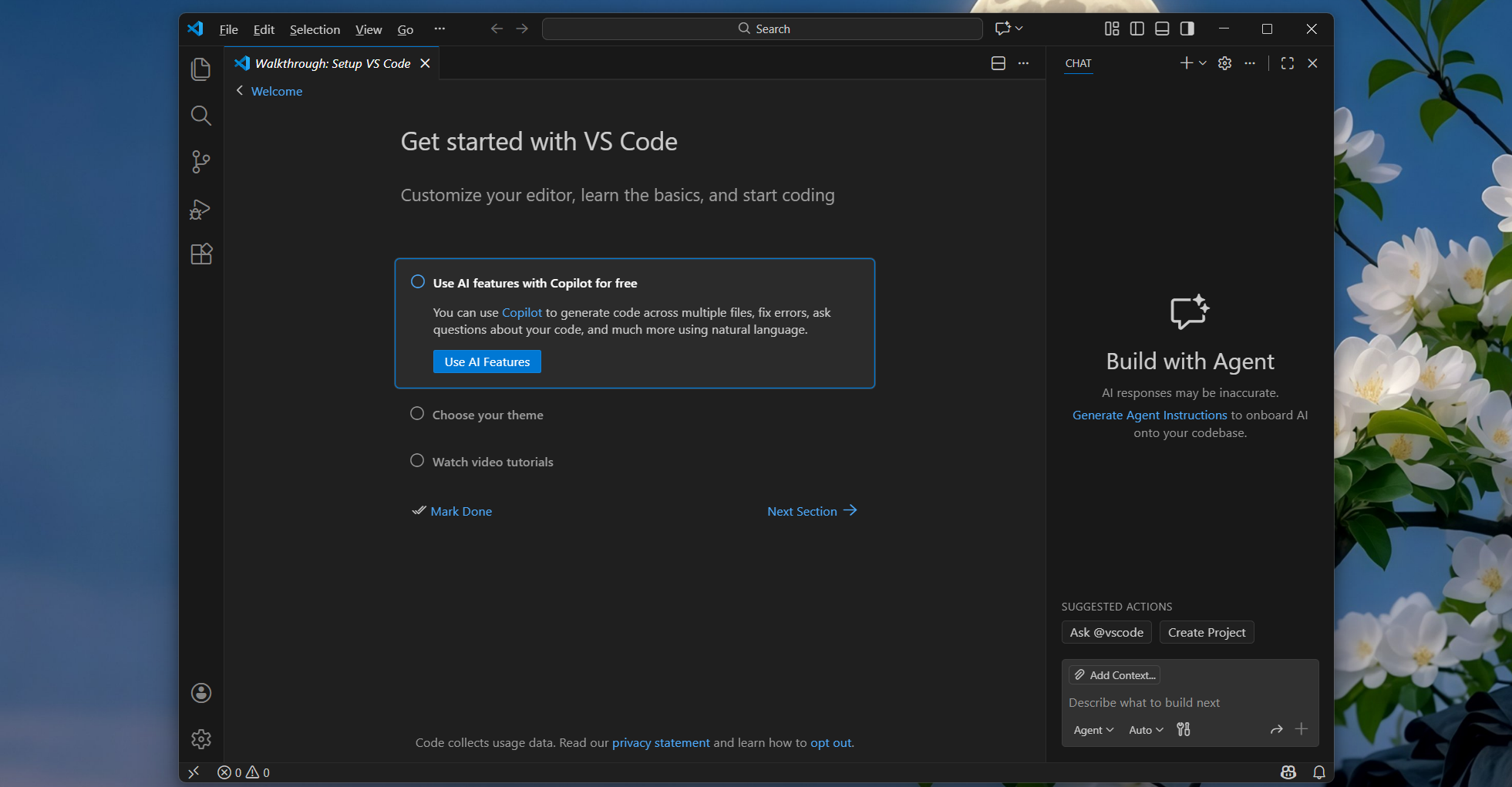Split the editor layout icon
Image resolution: width=1512 pixels, height=787 pixels.
pyautogui.click(x=998, y=63)
